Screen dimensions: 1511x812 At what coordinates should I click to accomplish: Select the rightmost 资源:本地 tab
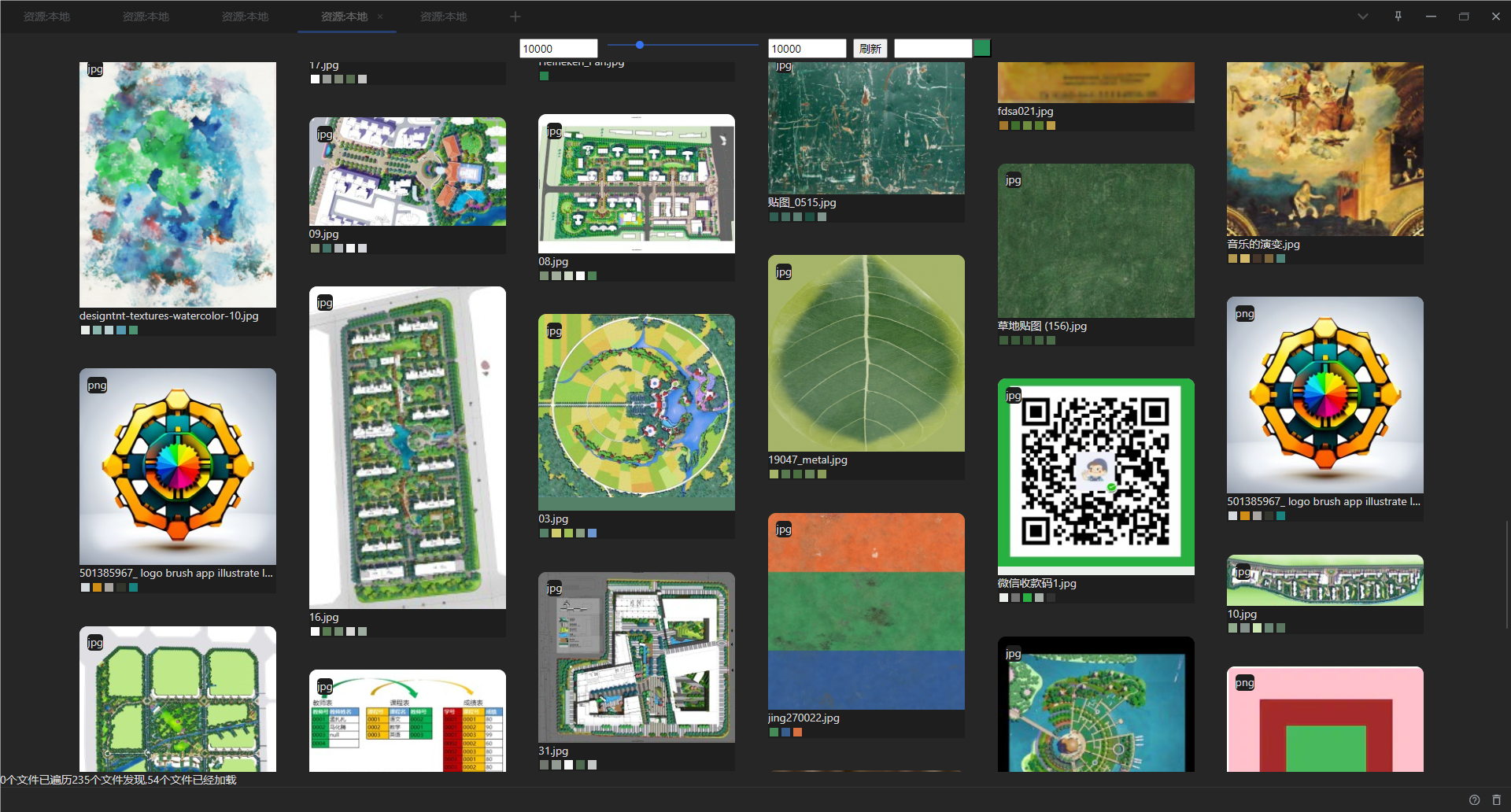[x=443, y=17]
